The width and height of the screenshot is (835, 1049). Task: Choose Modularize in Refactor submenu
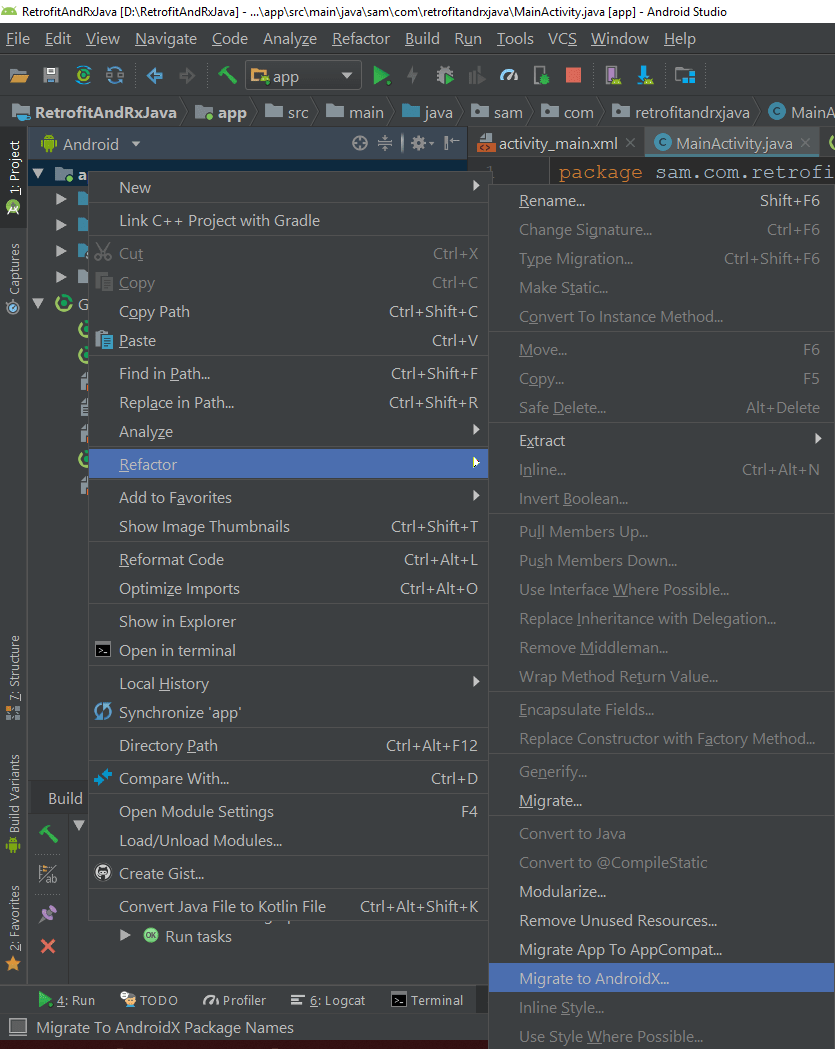662,892
